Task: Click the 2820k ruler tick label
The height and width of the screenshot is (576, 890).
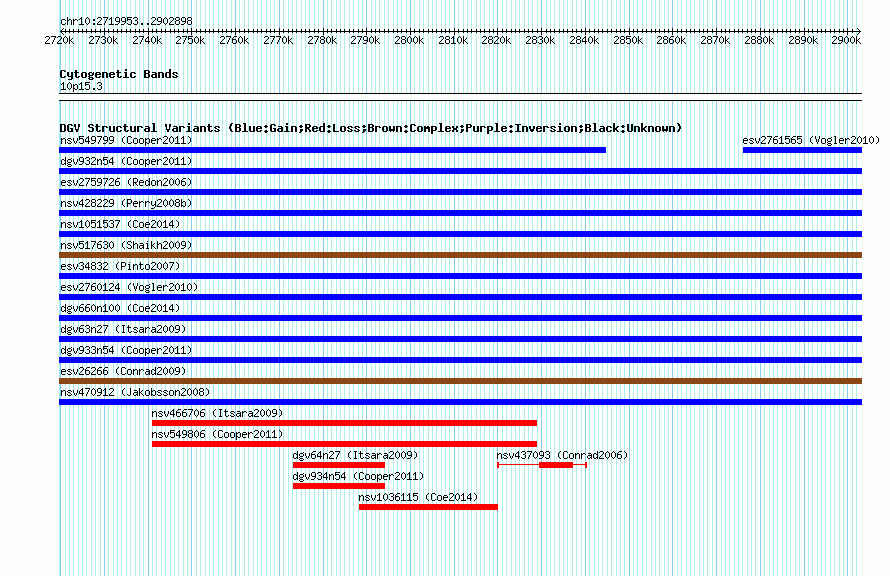Action: (x=496, y=40)
